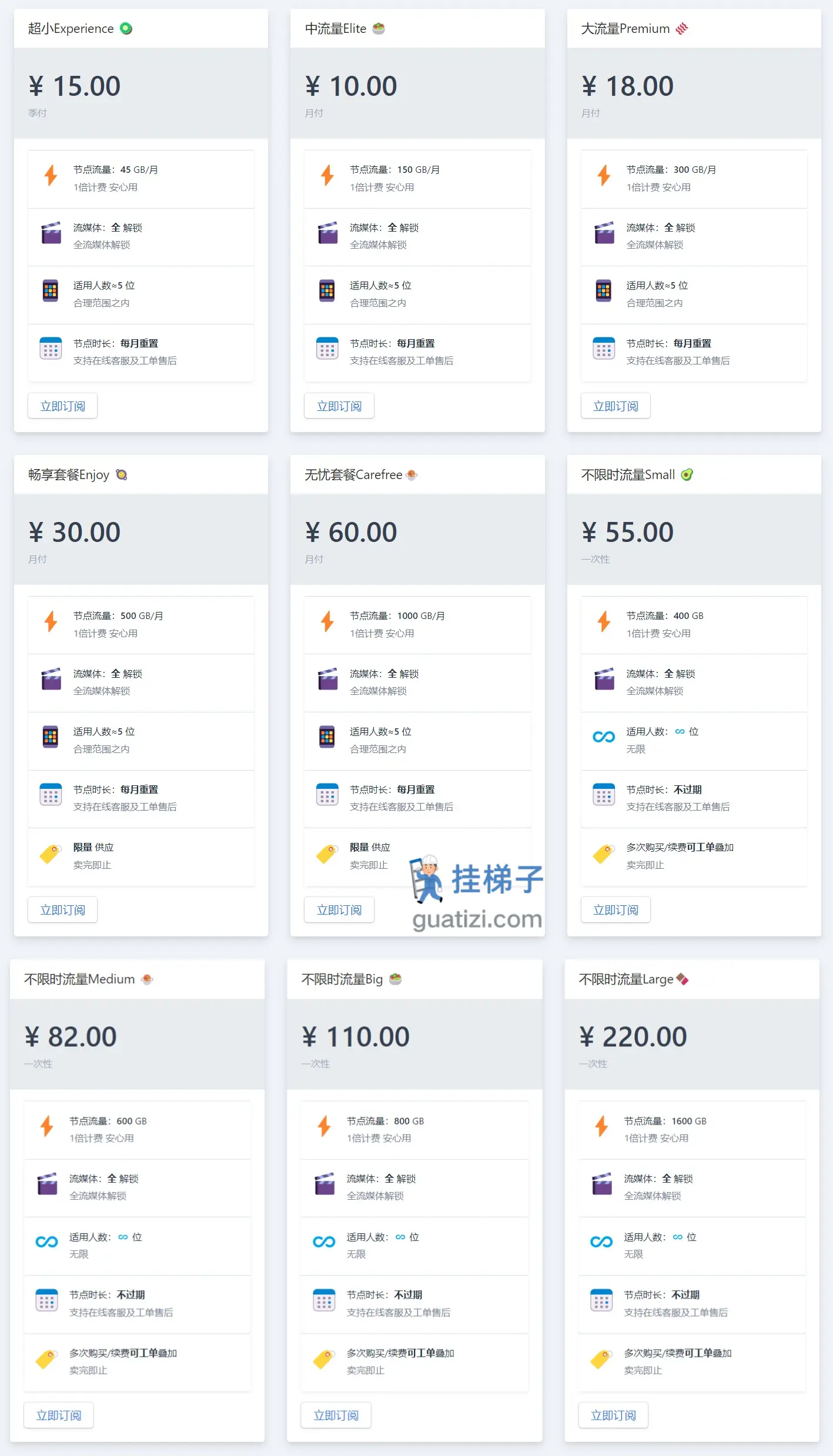Click the infinity icon in 不限时流量Medium plan
Image resolution: width=833 pixels, height=1456 pixels.
pos(46,1242)
